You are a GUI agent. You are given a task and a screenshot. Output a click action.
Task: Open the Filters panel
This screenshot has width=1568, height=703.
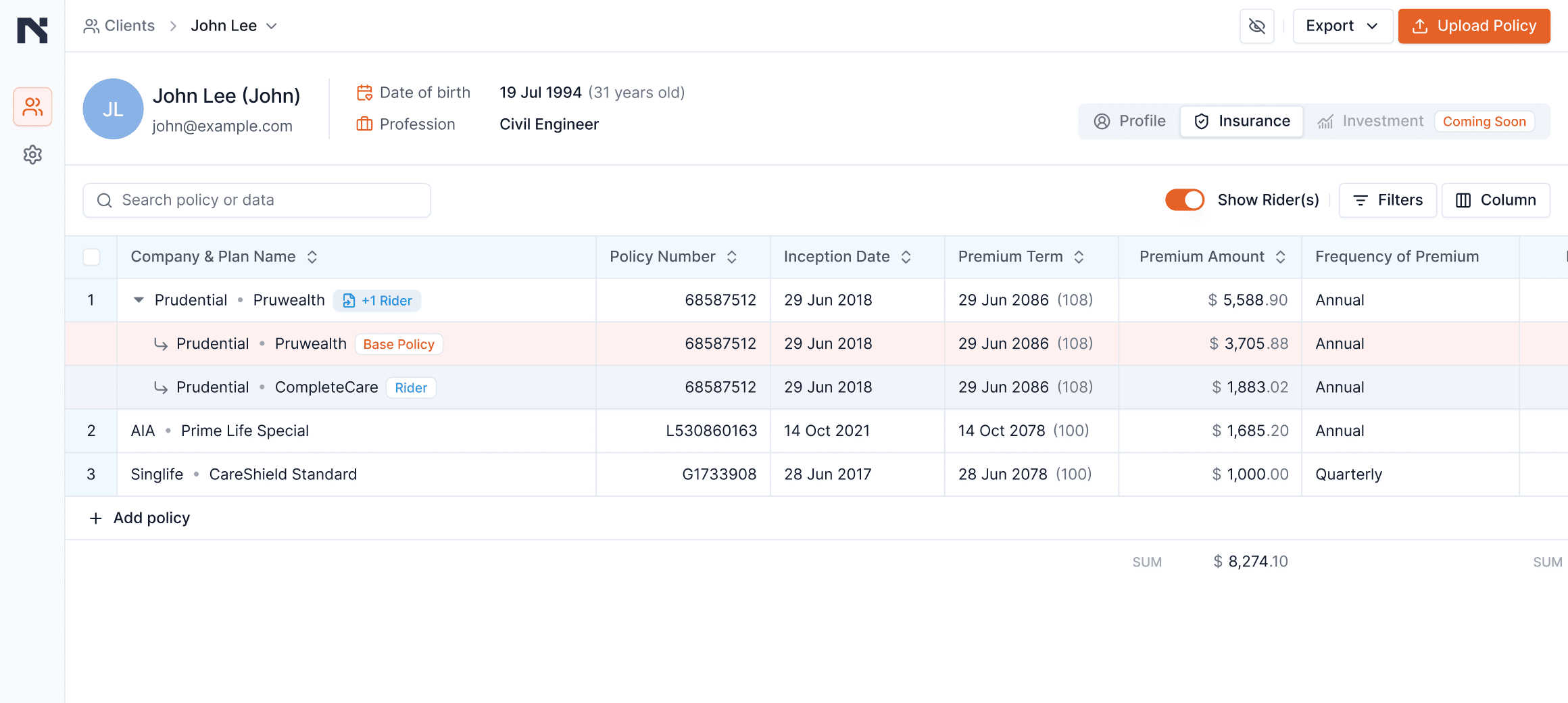pyautogui.click(x=1386, y=200)
